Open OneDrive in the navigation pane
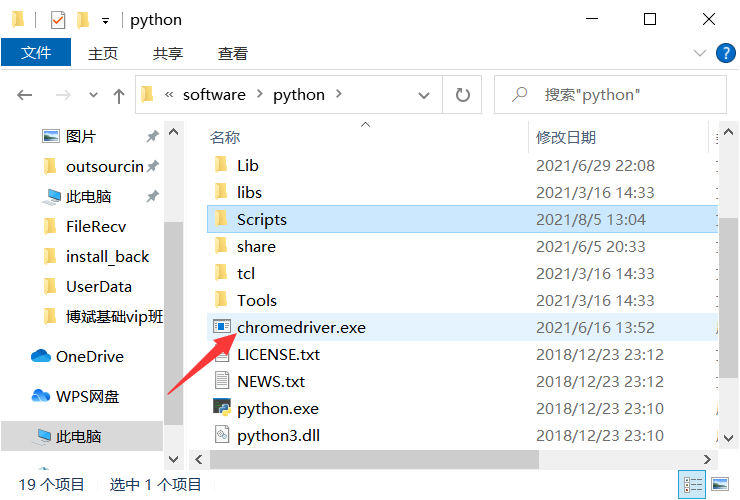Image resolution: width=740 pixels, height=500 pixels. 90,356
